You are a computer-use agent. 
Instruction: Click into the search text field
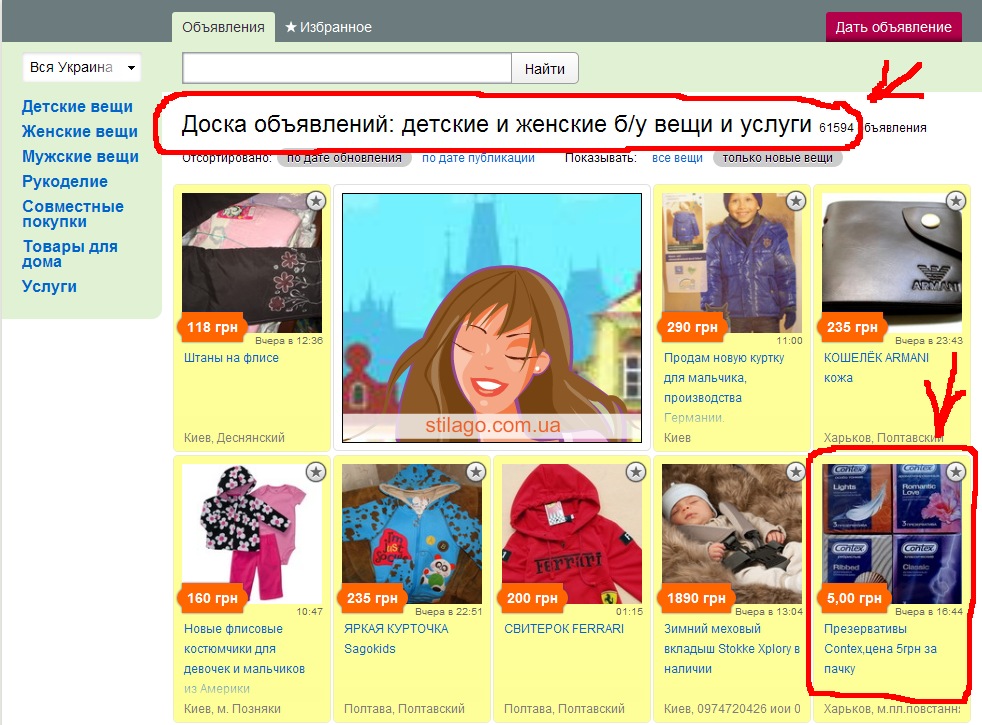347,69
